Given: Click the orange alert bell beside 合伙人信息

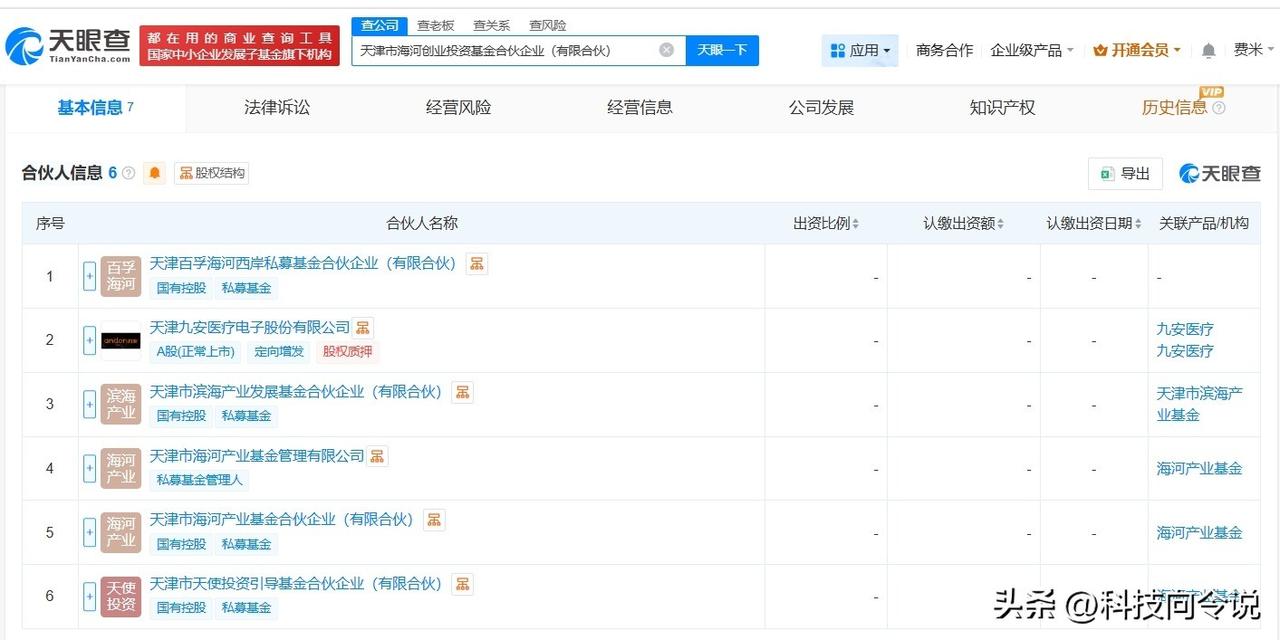Looking at the screenshot, I should (x=154, y=173).
